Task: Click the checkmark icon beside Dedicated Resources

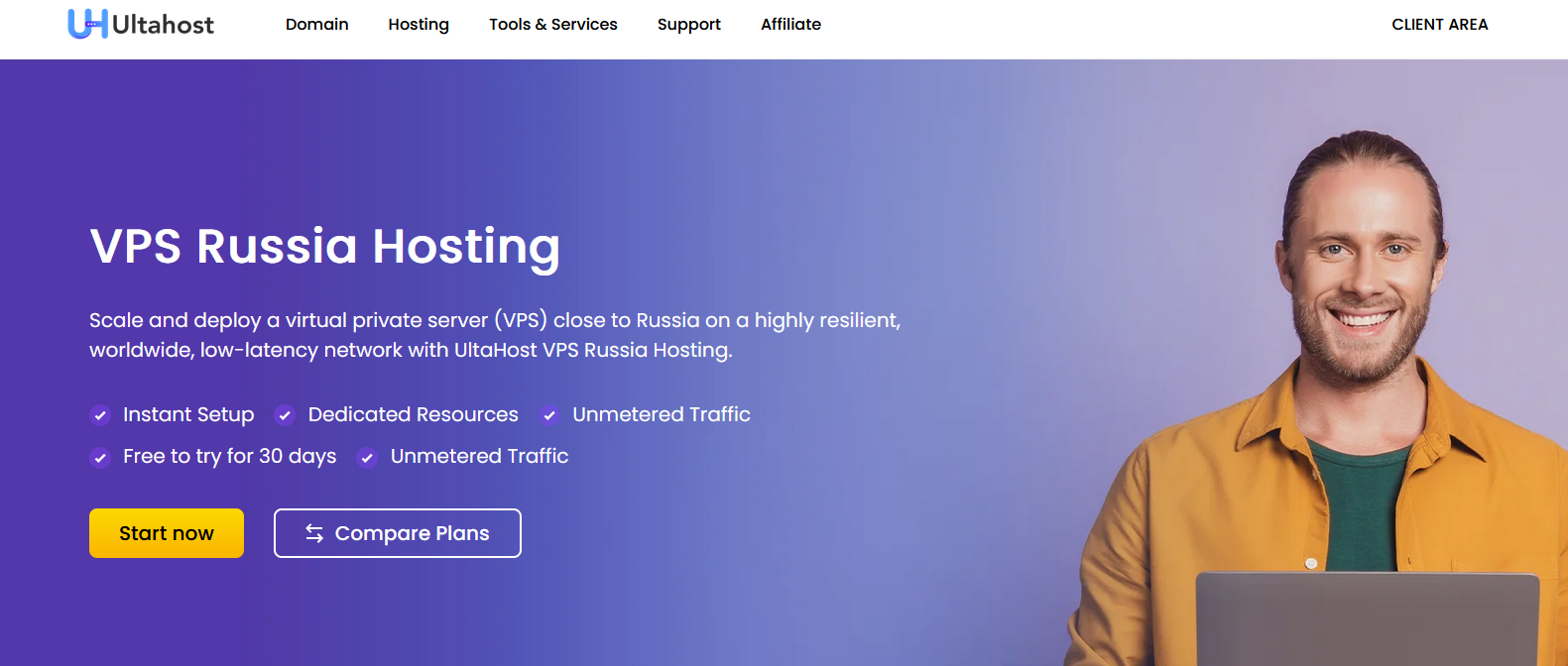Action: click(285, 415)
